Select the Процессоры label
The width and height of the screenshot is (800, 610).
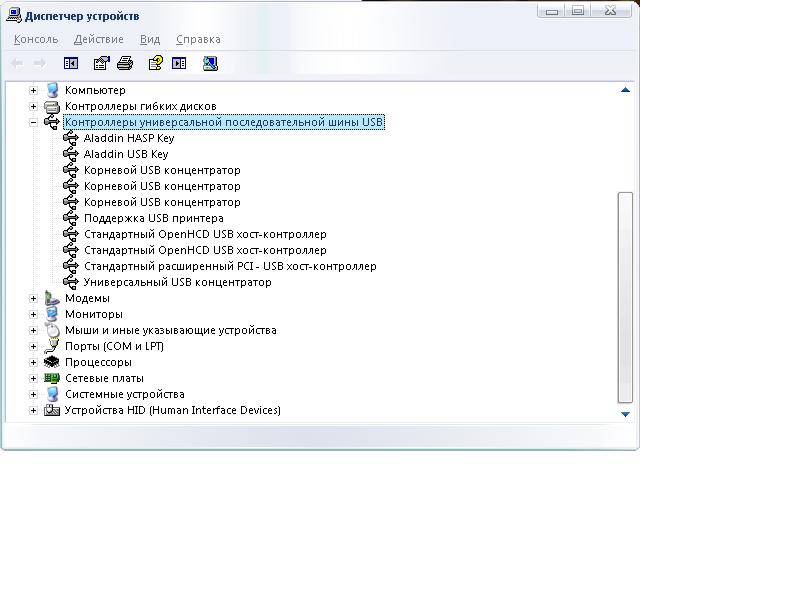[98, 362]
